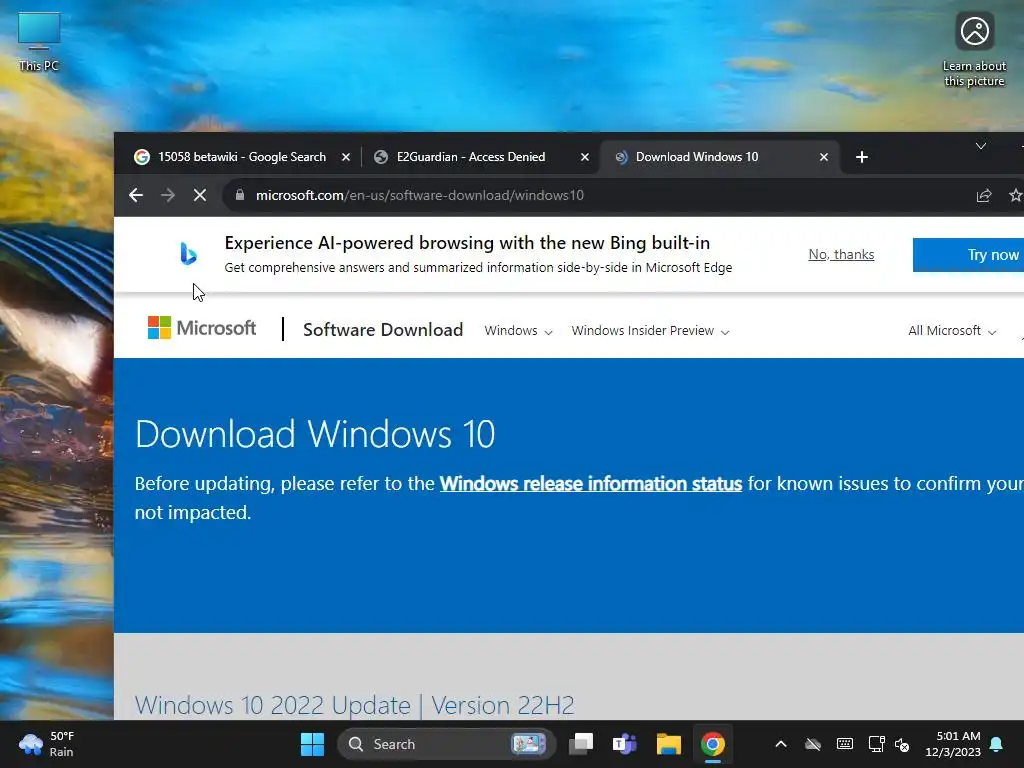Viewport: 1024px width, 768px height.
Task: Show hidden tray icons
Action: click(780, 744)
